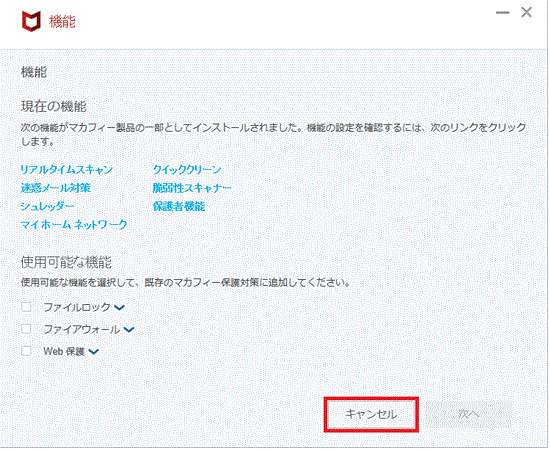This screenshot has height=452, width=550.
Task: Open the 保護者機能 link
Action: pyautogui.click(x=179, y=206)
